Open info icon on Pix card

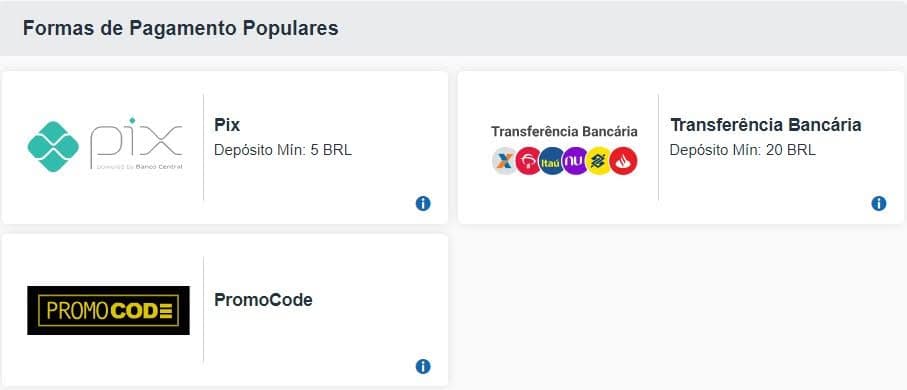pos(423,204)
